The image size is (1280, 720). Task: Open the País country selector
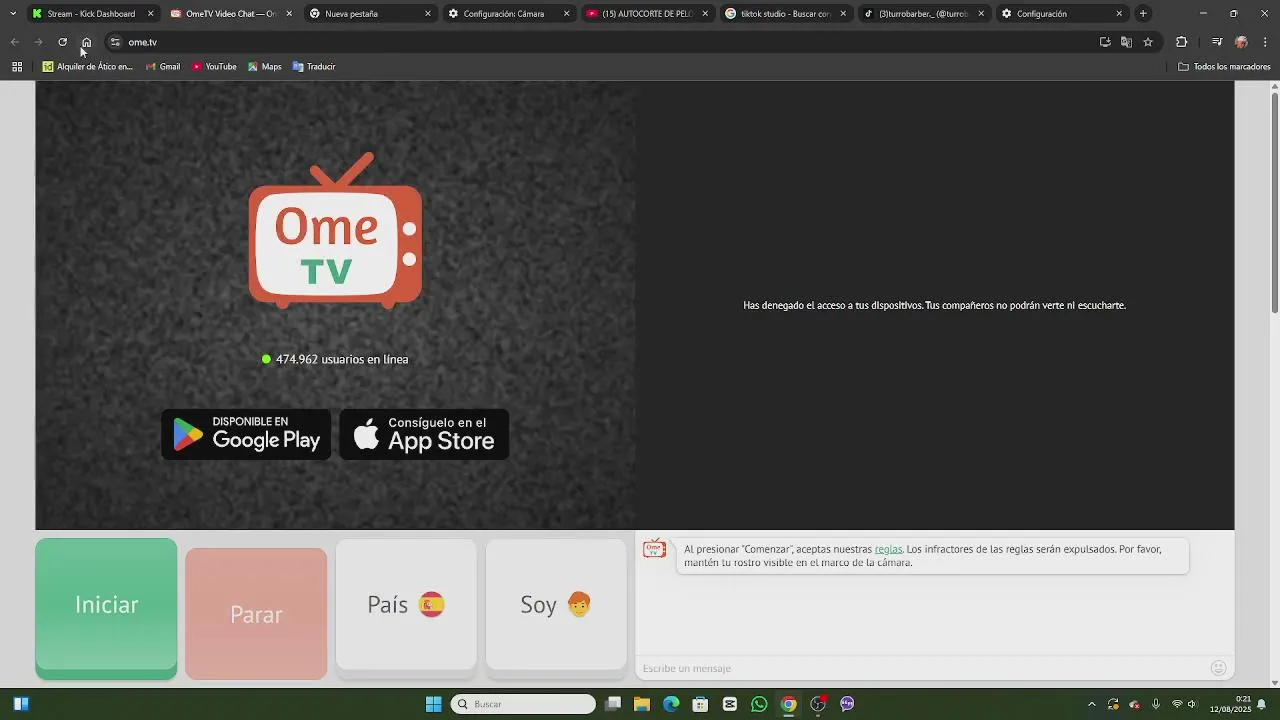(406, 605)
